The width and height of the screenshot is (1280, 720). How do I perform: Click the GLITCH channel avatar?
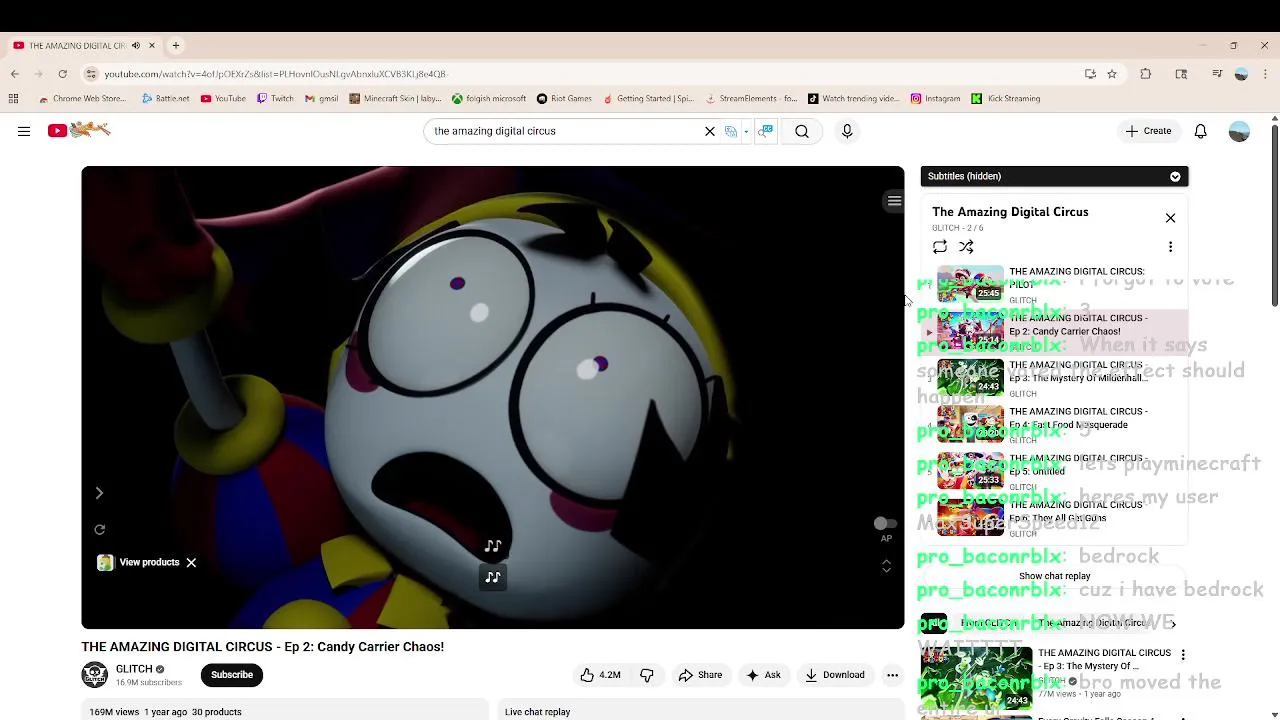94,675
